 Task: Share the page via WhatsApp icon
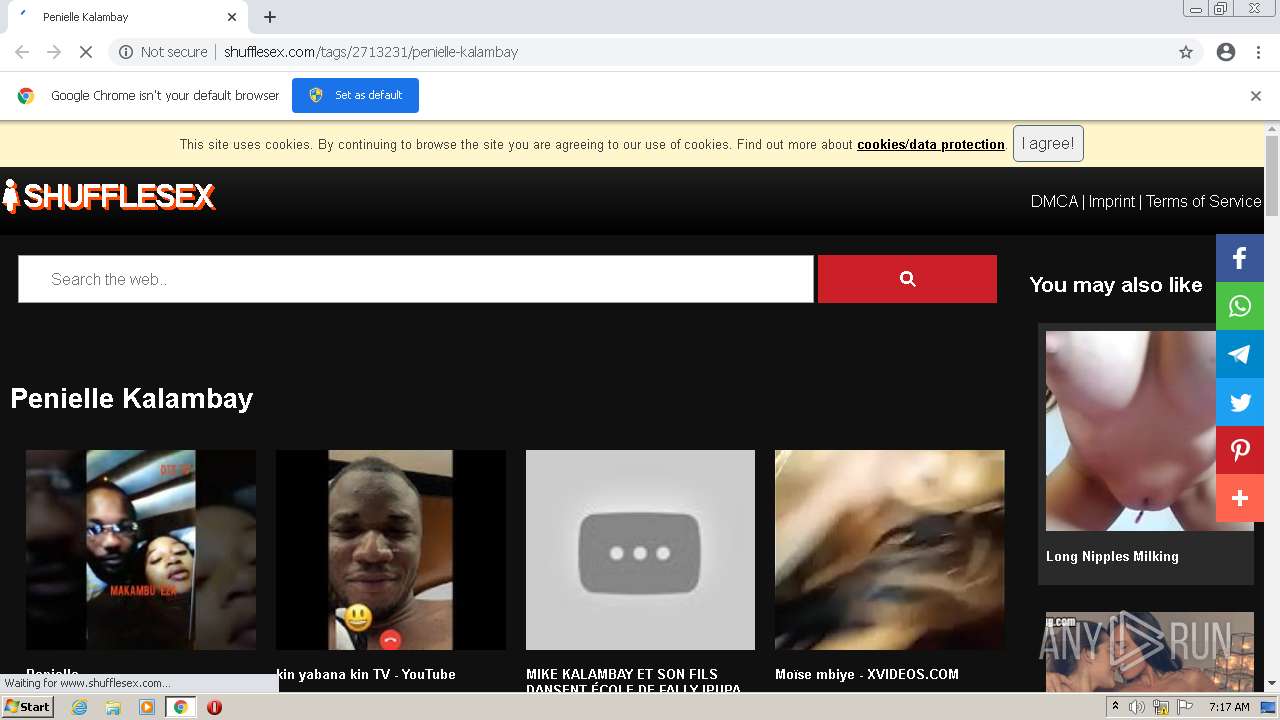[x=1240, y=306]
